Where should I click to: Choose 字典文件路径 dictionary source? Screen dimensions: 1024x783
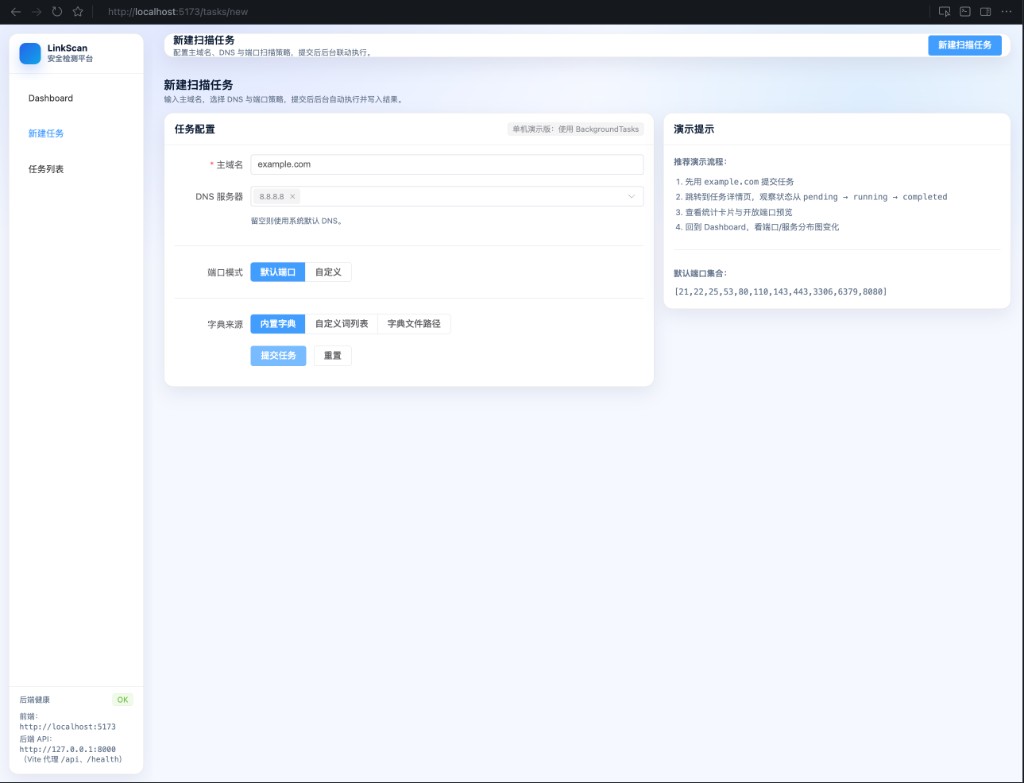[414, 324]
